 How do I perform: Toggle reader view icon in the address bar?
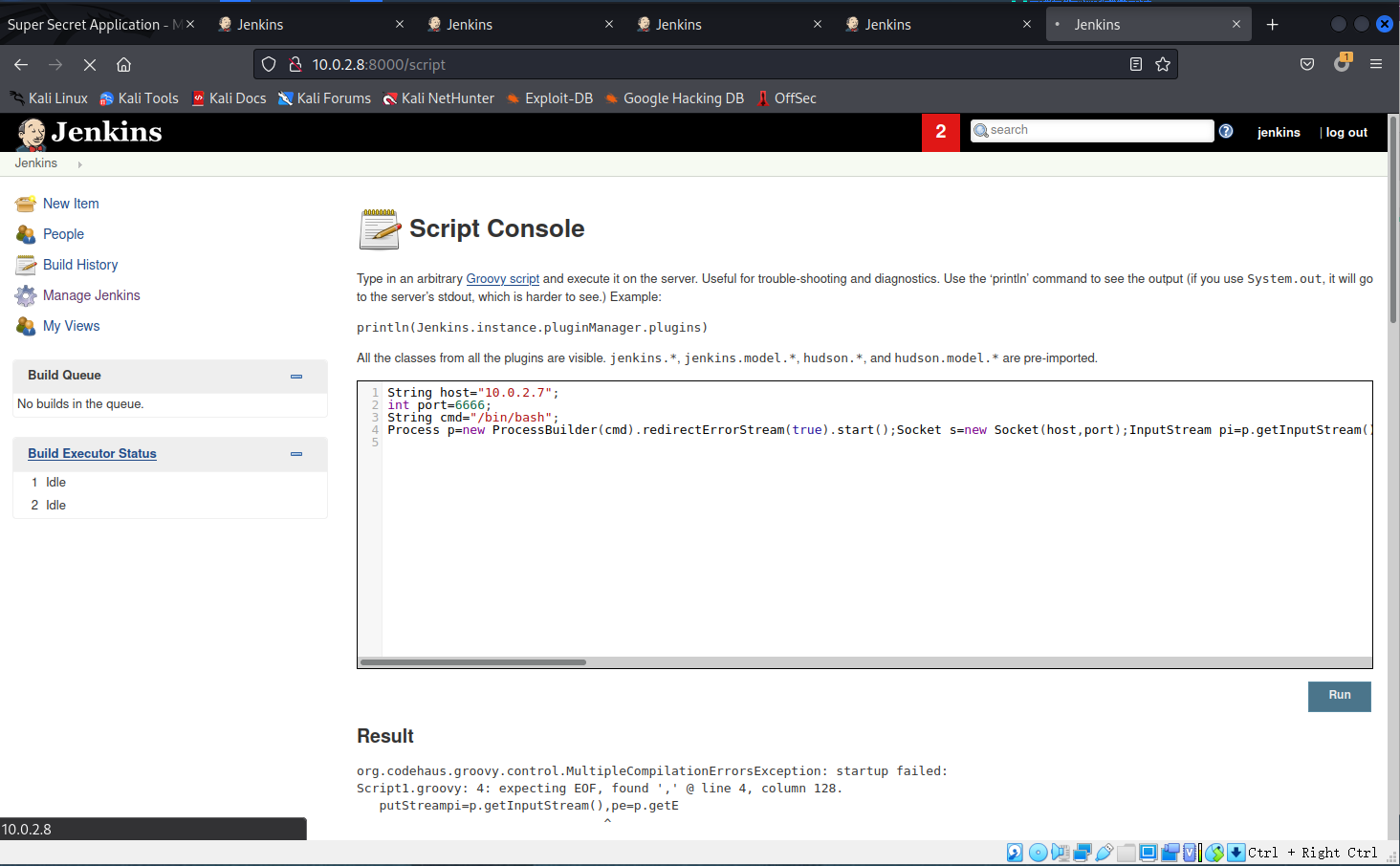coord(1136,64)
